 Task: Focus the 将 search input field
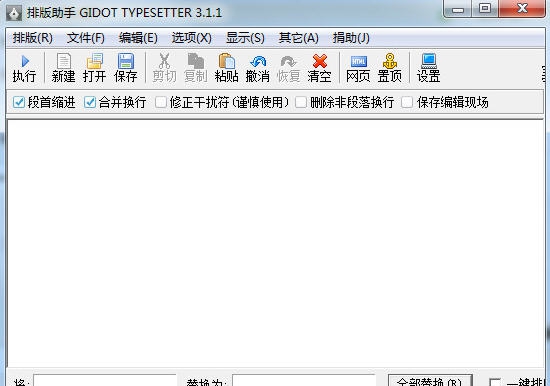coord(105,380)
